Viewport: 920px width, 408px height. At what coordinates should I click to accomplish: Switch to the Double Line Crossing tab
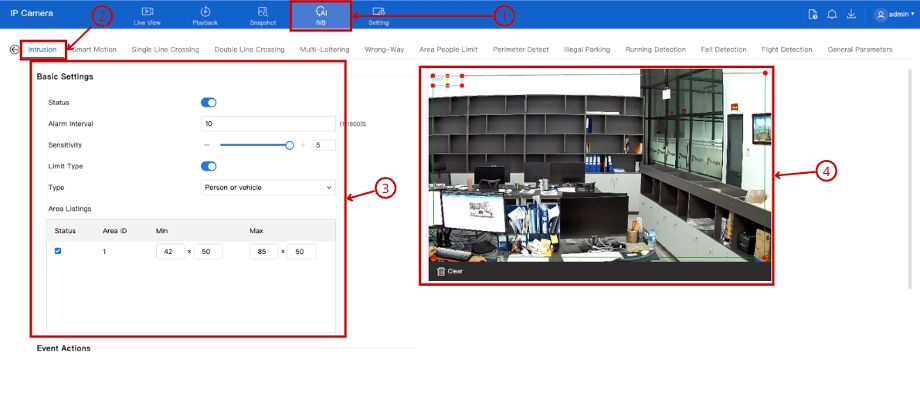(x=249, y=50)
